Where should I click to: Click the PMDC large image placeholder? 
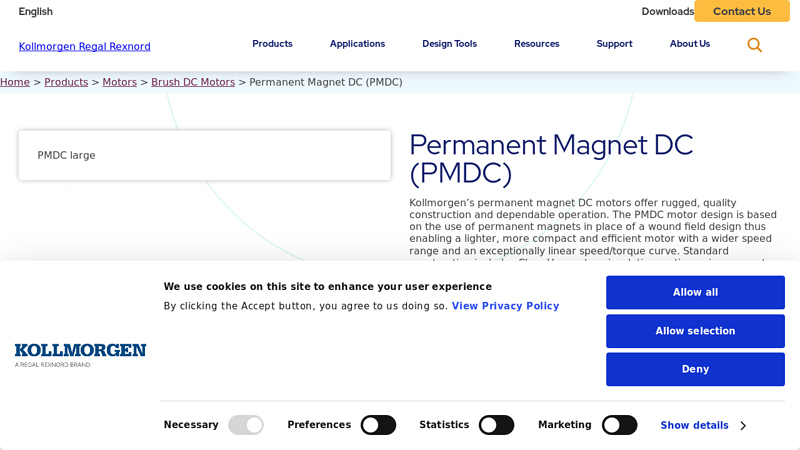205,155
